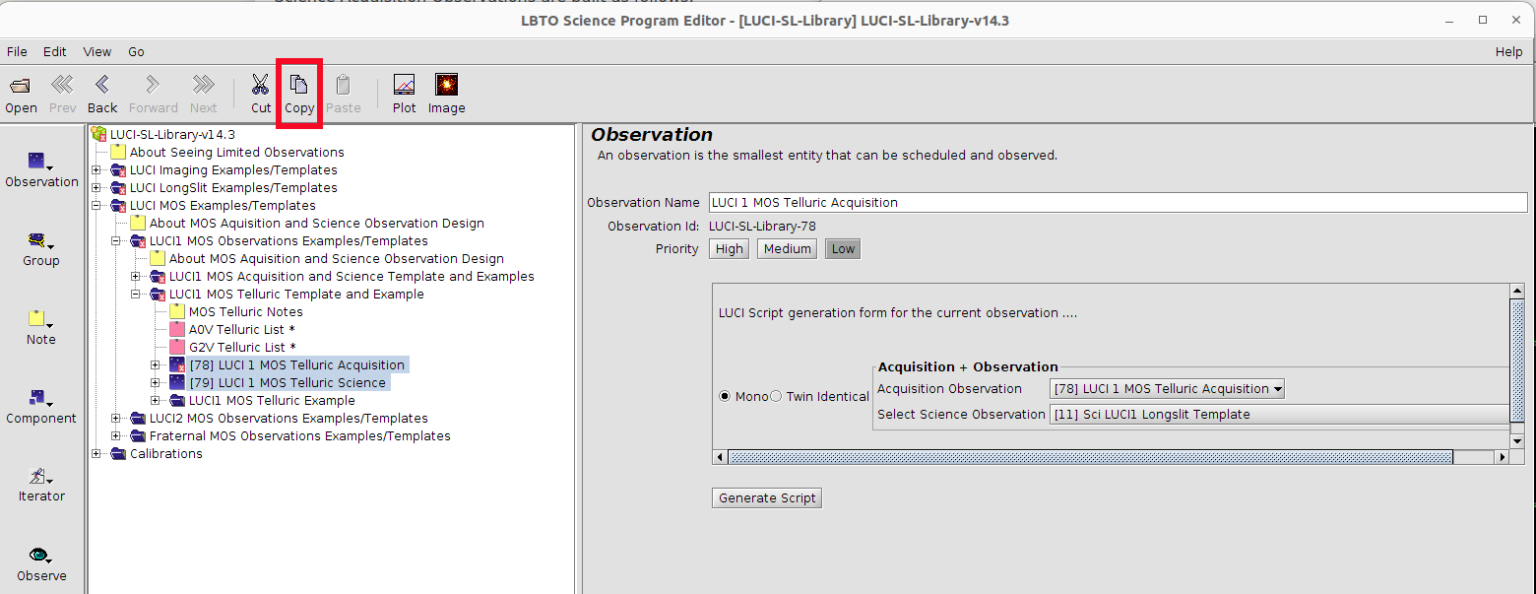The width and height of the screenshot is (1536, 594).
Task: Click the Copy toolbar icon
Action: pyautogui.click(x=299, y=86)
